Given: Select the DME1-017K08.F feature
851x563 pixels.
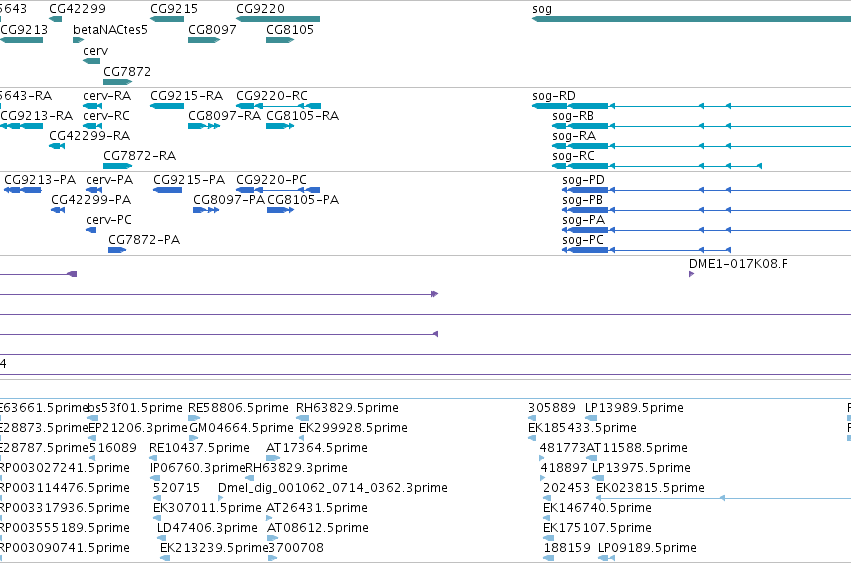Looking at the screenshot, I should pos(738,264).
